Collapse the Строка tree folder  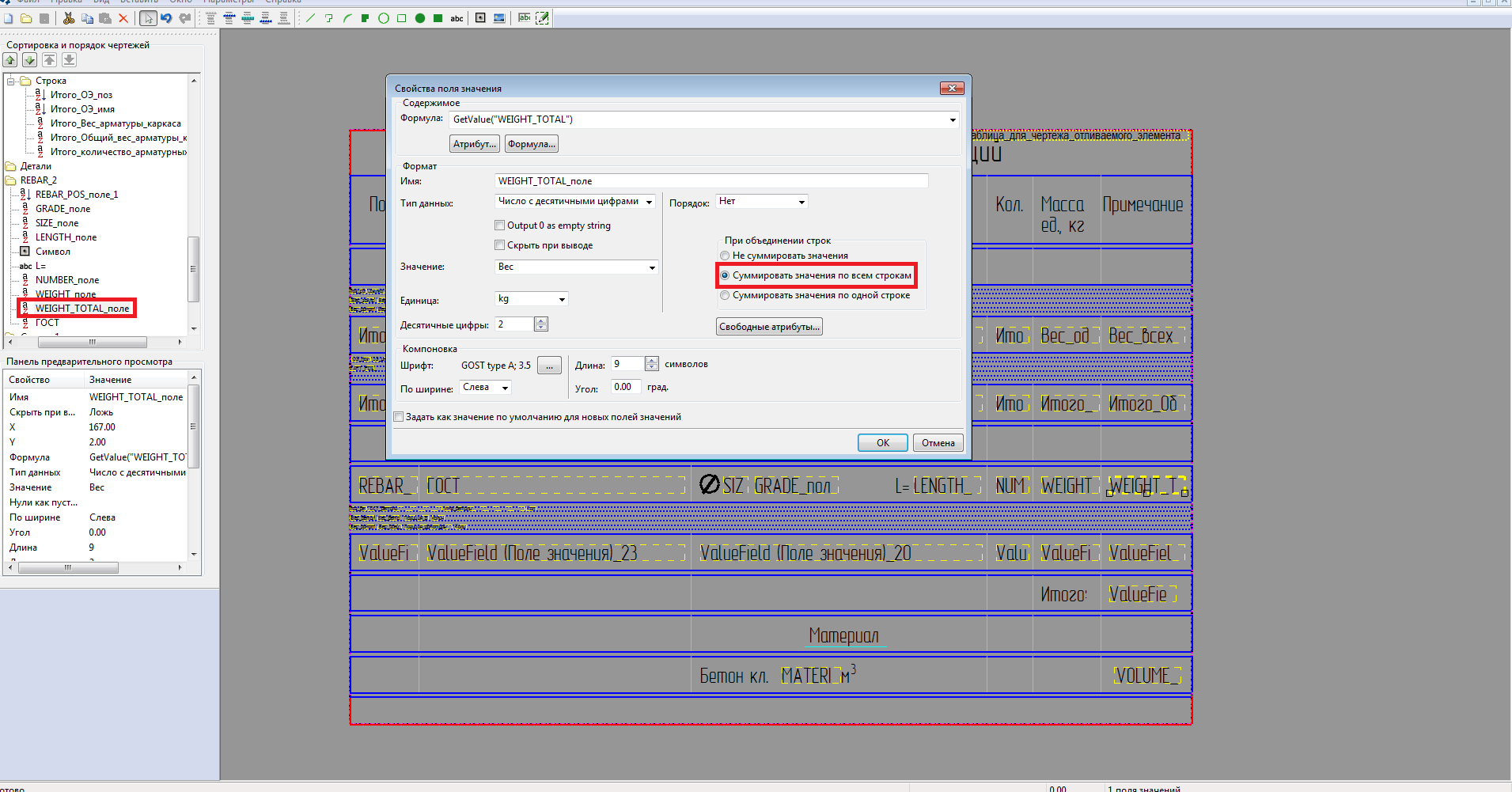click(10, 81)
